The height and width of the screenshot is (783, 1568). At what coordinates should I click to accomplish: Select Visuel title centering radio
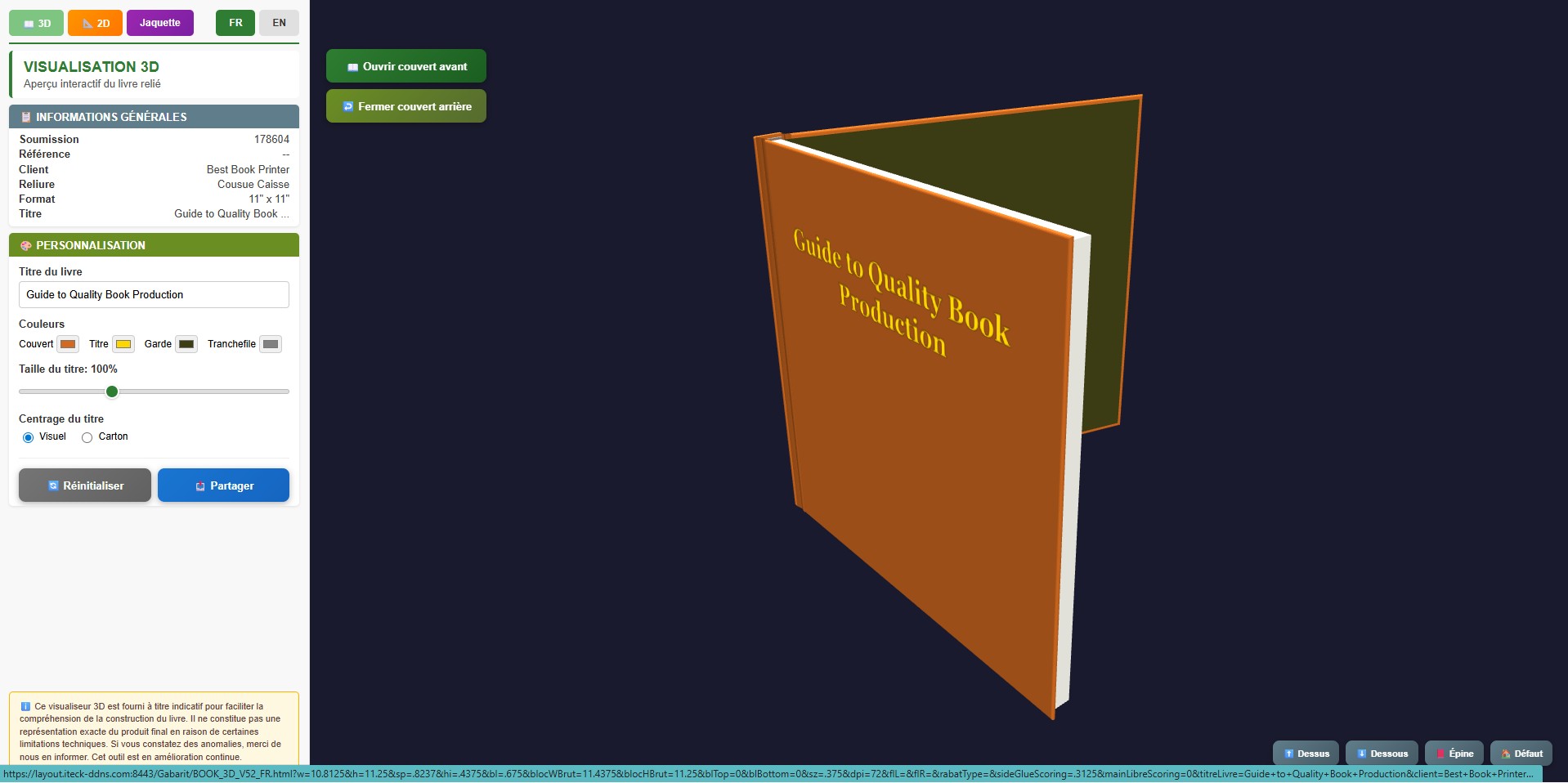point(29,437)
